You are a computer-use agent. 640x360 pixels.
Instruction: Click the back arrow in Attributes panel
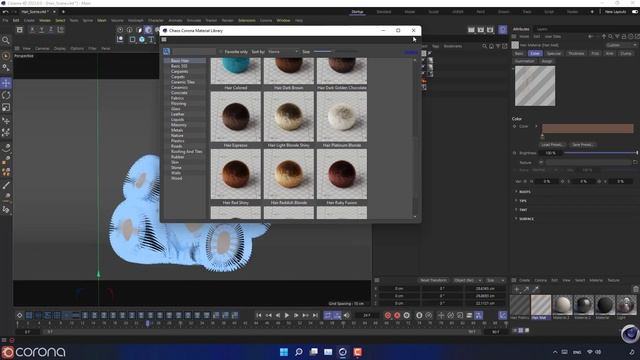(591, 37)
